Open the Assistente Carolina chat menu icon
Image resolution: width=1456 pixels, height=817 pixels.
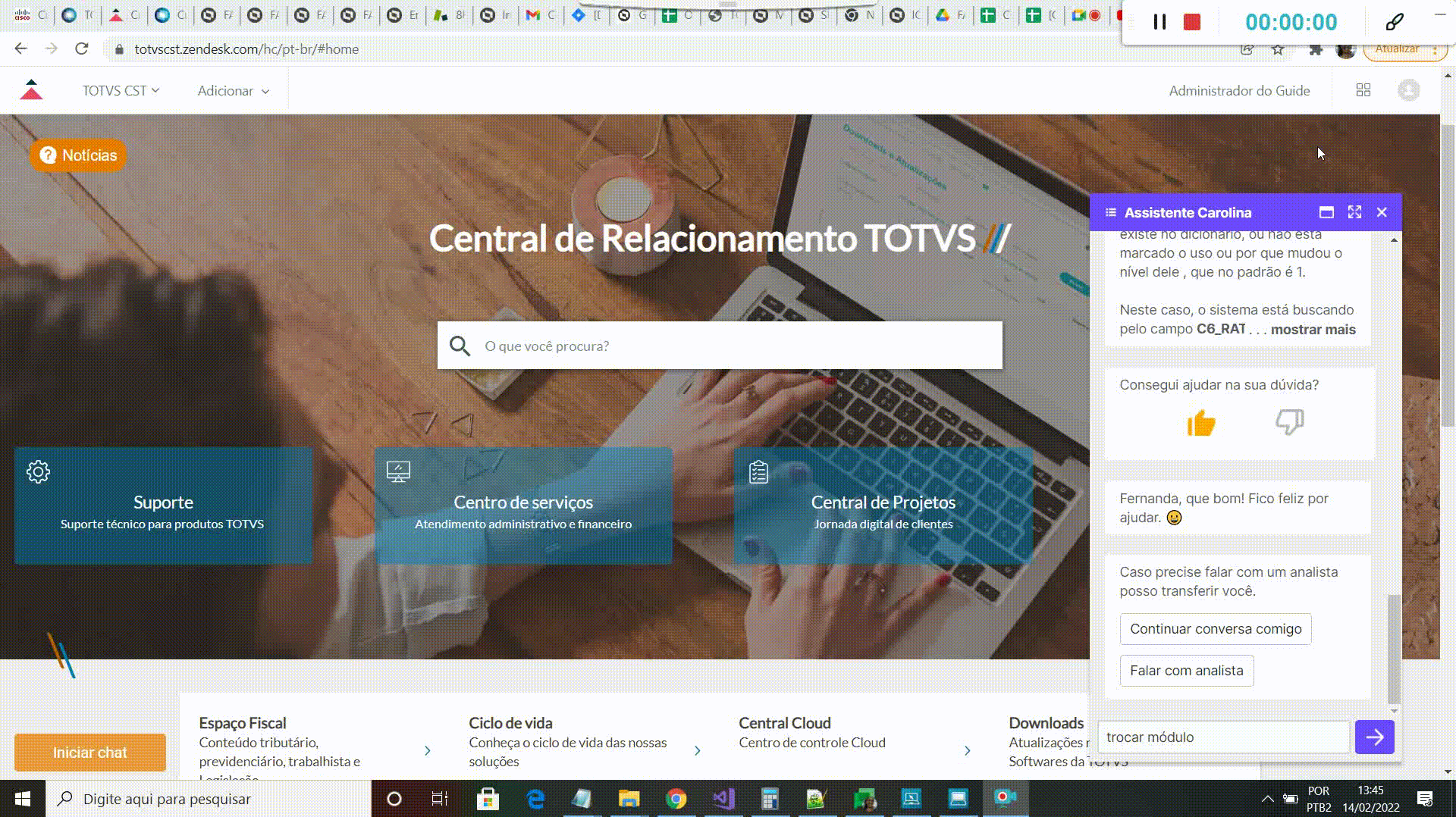coord(1111,212)
